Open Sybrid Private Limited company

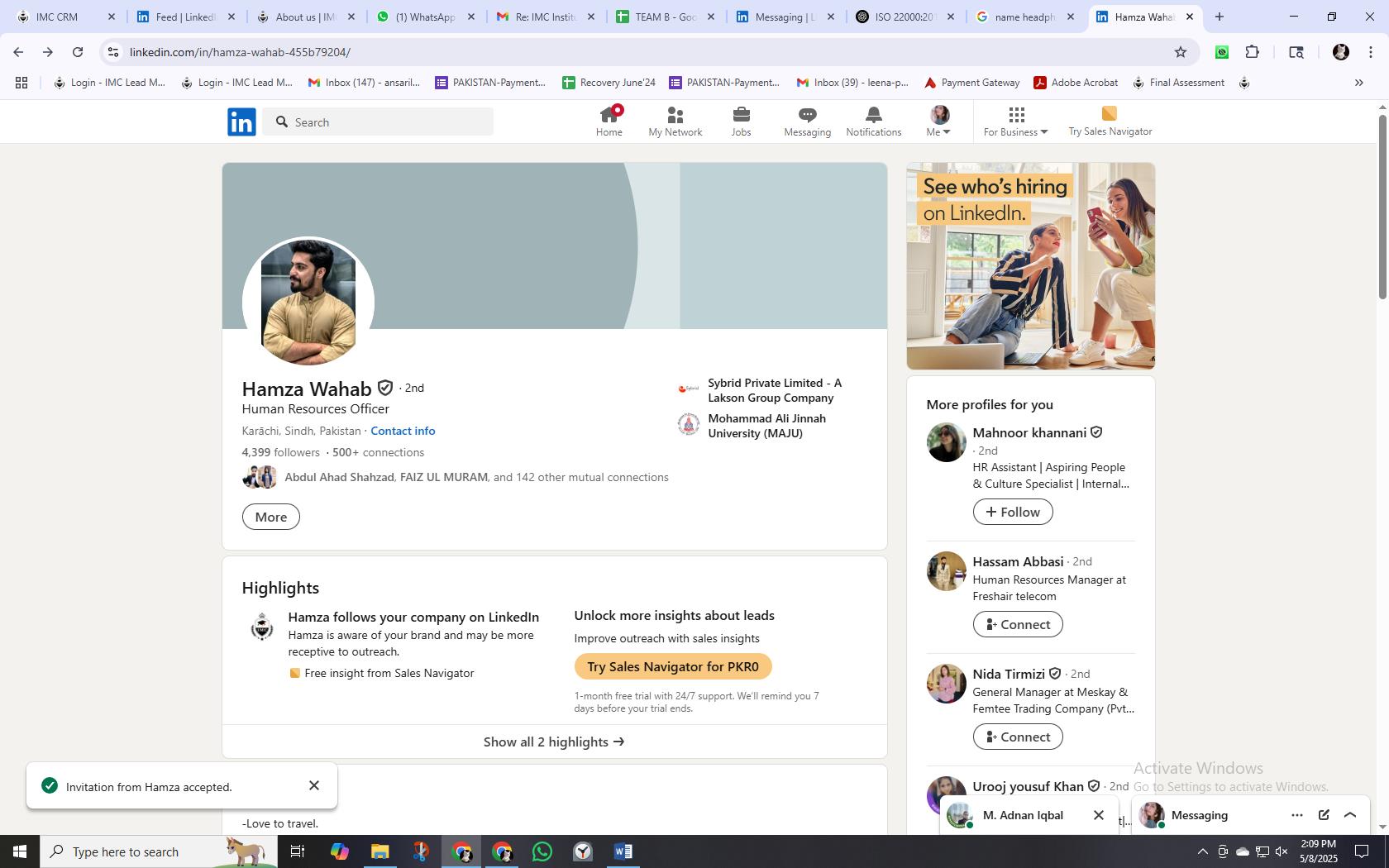[775, 390]
